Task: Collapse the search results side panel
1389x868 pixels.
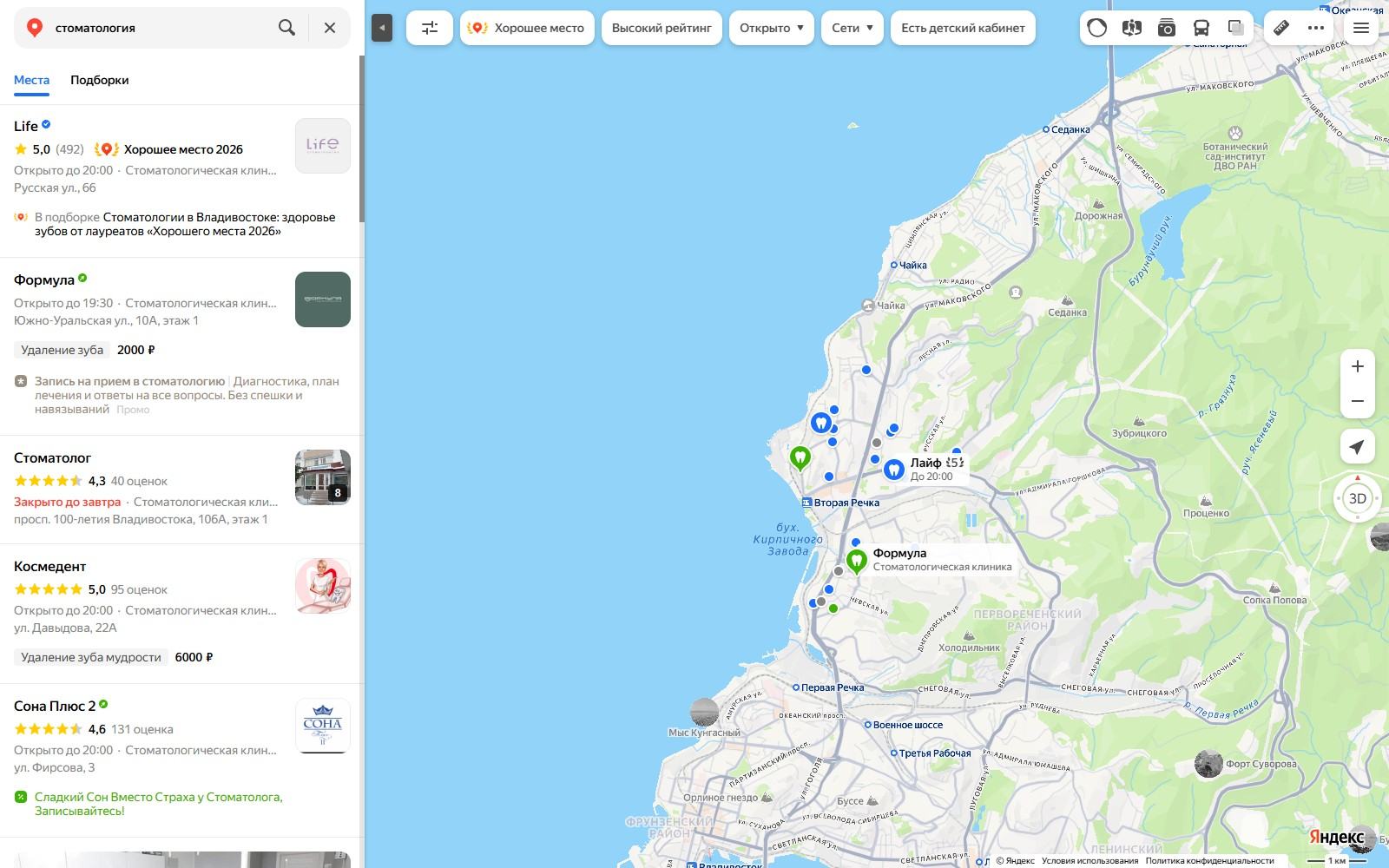Action: (382, 28)
